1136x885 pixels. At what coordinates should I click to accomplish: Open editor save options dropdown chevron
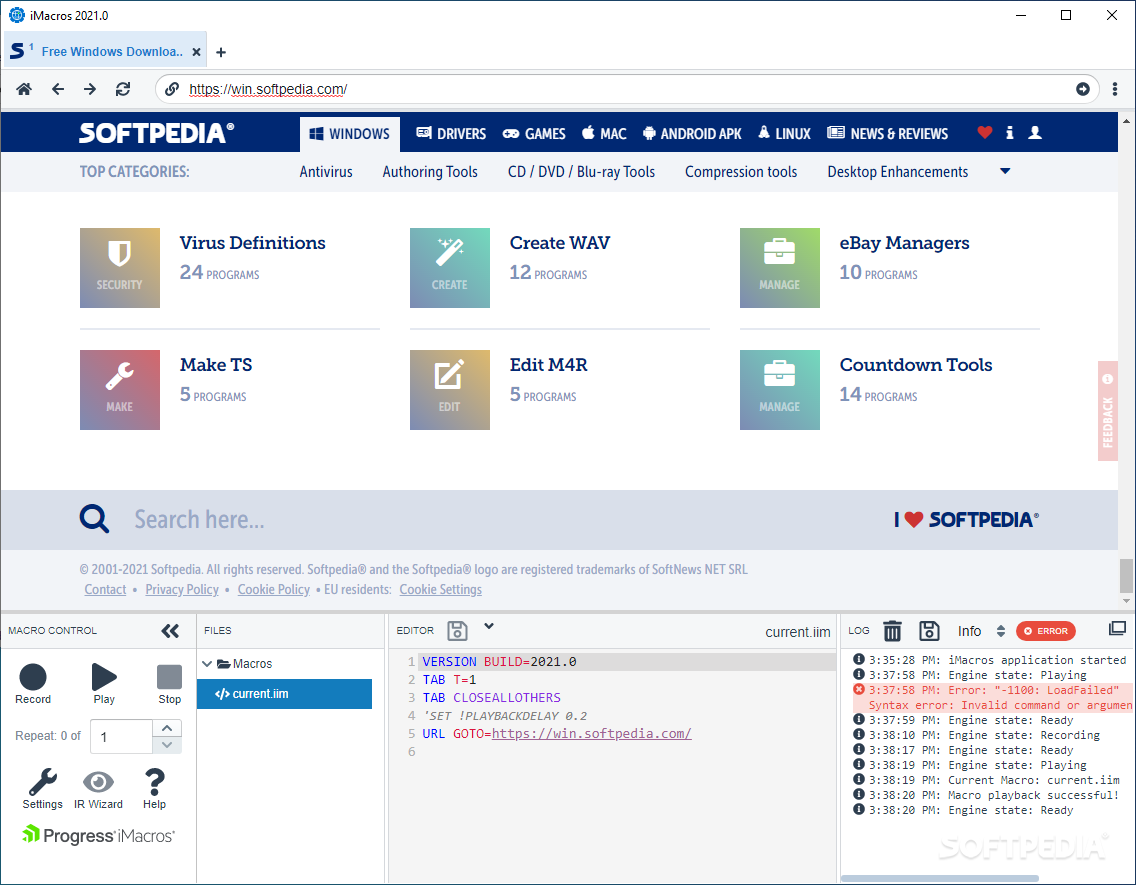pyautogui.click(x=489, y=626)
